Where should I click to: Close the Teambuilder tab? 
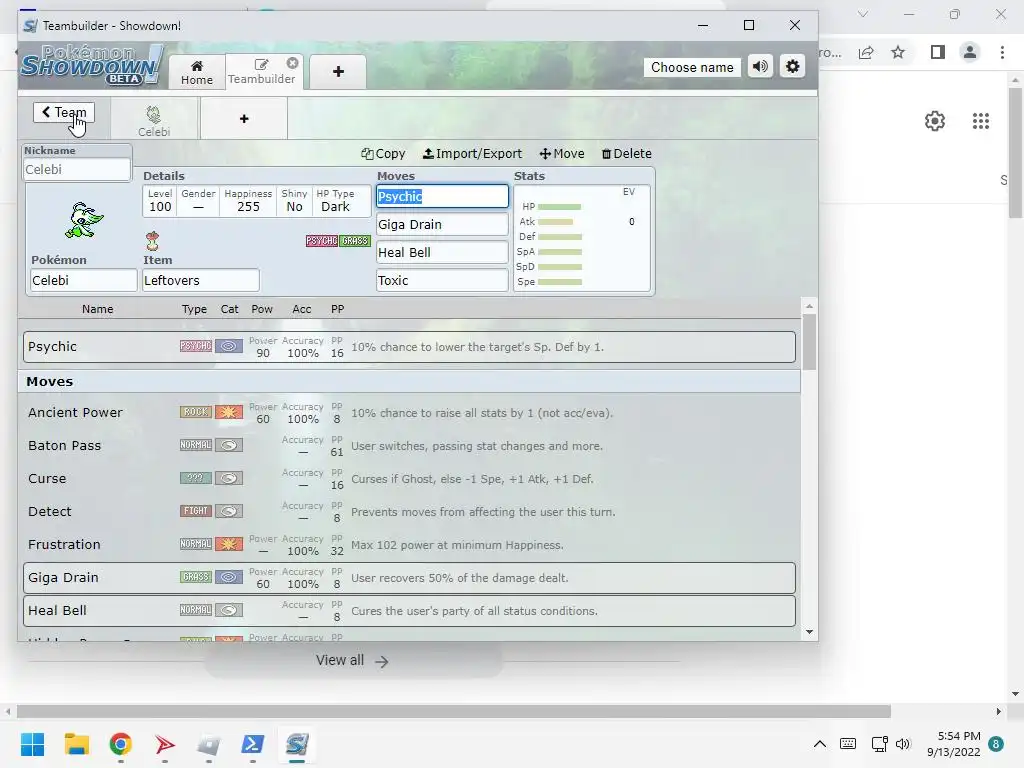pos(293,63)
